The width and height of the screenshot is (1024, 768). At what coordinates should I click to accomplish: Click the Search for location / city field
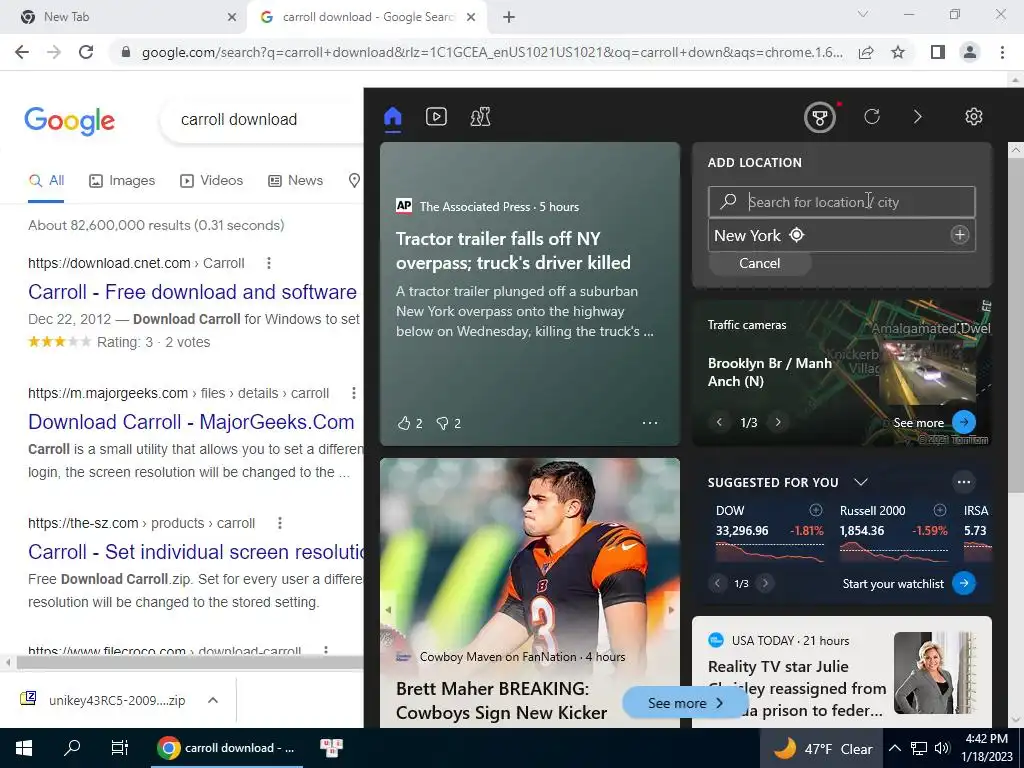pyautogui.click(x=842, y=202)
